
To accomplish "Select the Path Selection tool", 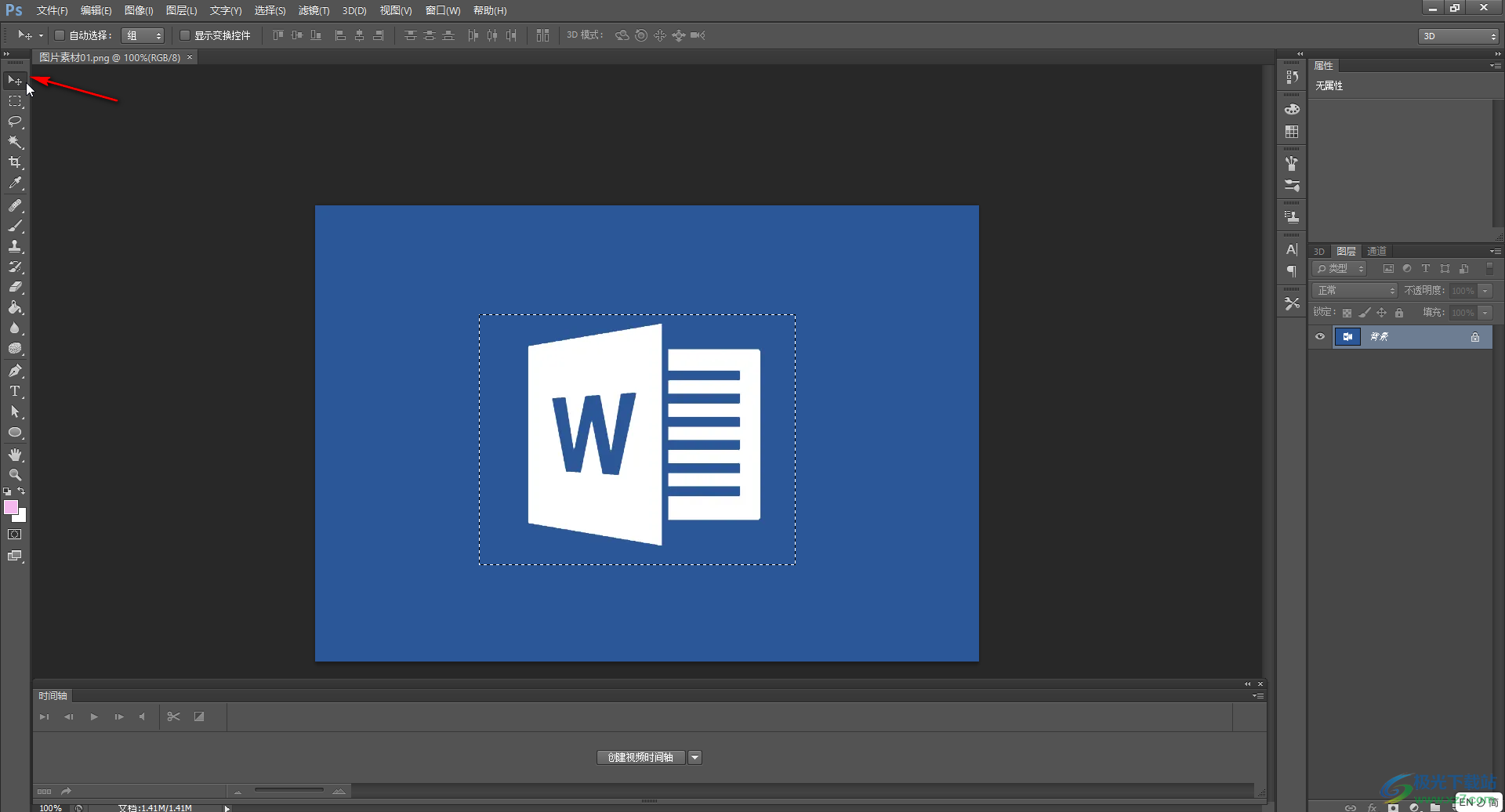I will coord(15,411).
